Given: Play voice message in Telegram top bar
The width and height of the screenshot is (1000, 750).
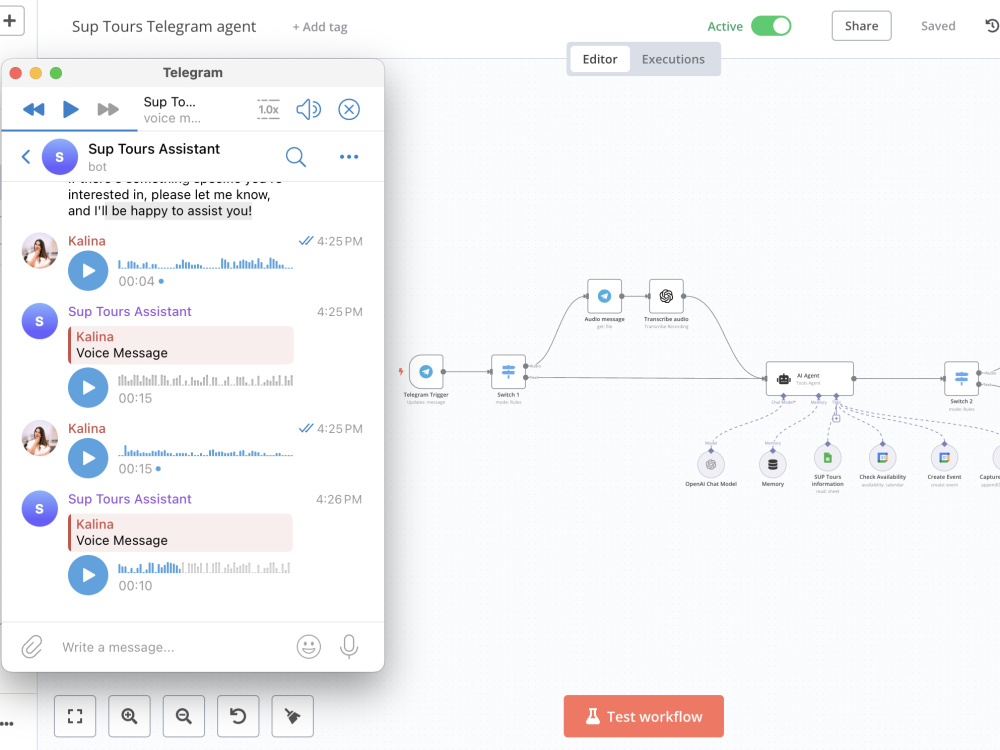Looking at the screenshot, I should point(71,110).
